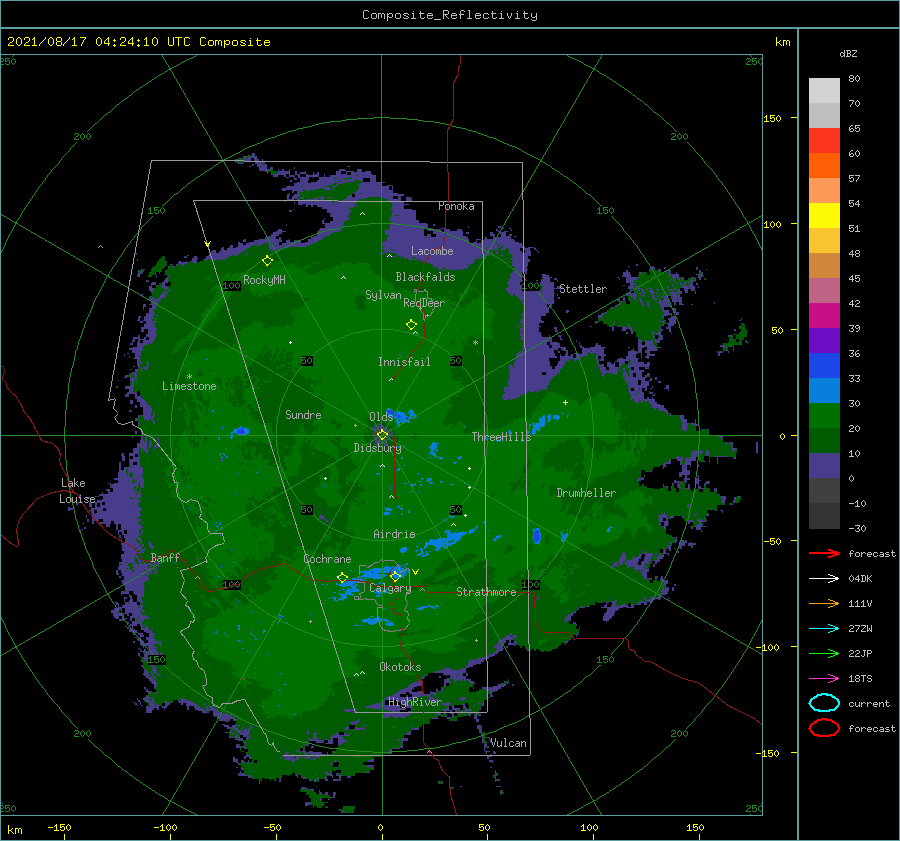Click the Stettler label
Viewport: 900px width, 841px height.
(583, 289)
